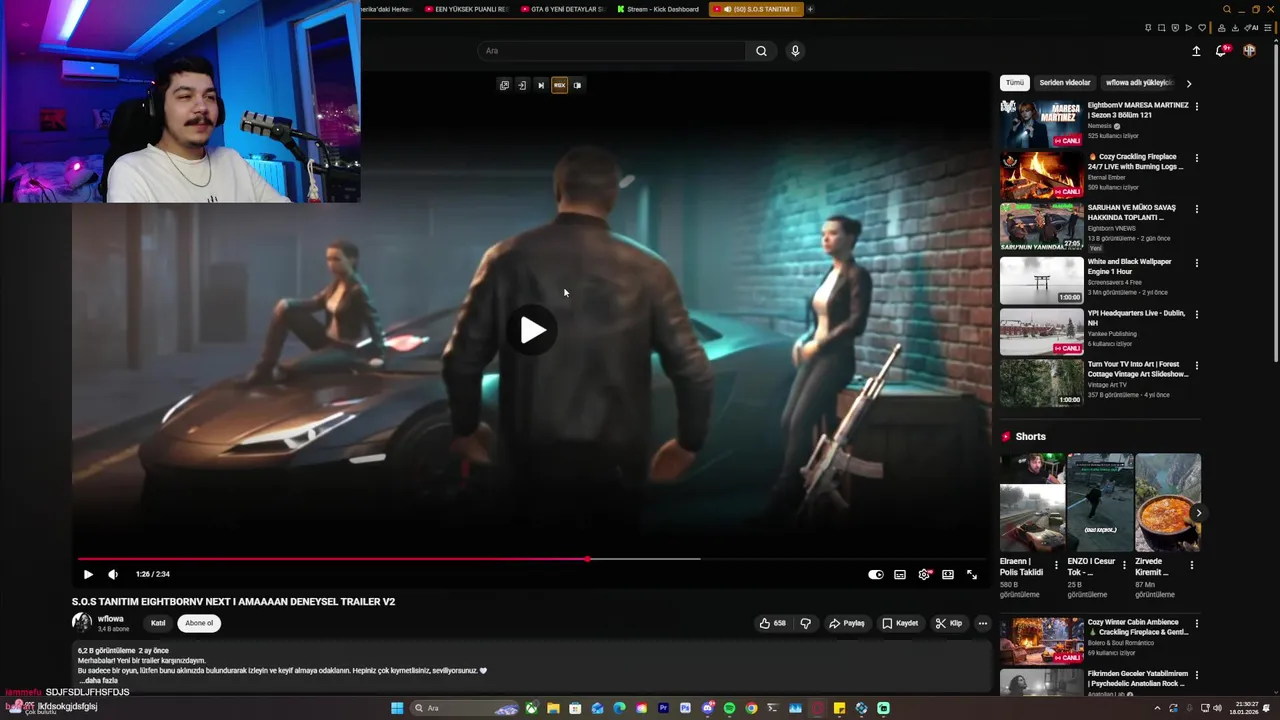Open the Windows Start button
The width and height of the screenshot is (1280, 720).
[397, 708]
